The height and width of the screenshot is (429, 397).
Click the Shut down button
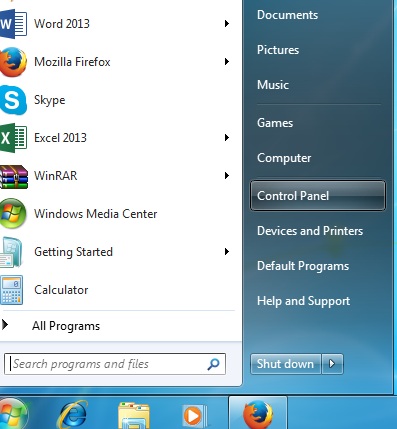click(285, 364)
